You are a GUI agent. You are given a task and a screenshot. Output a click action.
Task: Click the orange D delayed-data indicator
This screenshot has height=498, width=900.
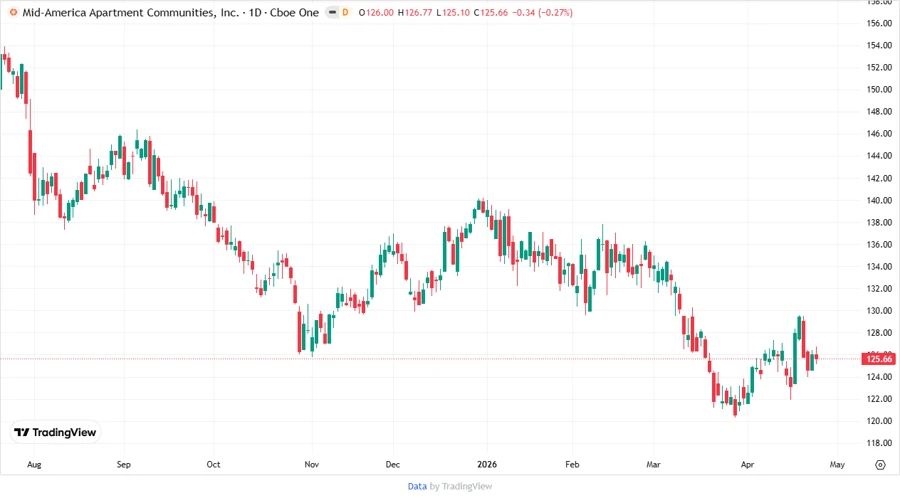click(345, 12)
